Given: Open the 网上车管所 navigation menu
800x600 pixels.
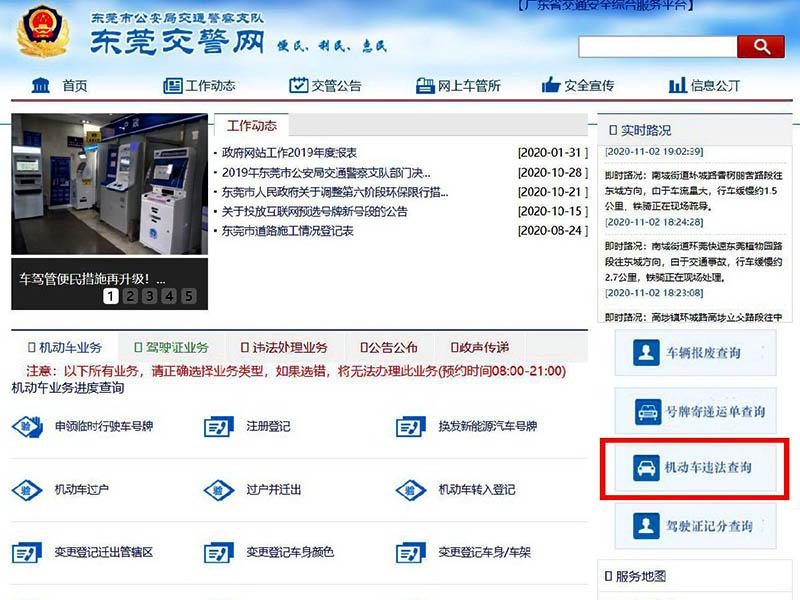Looking at the screenshot, I should (457, 85).
